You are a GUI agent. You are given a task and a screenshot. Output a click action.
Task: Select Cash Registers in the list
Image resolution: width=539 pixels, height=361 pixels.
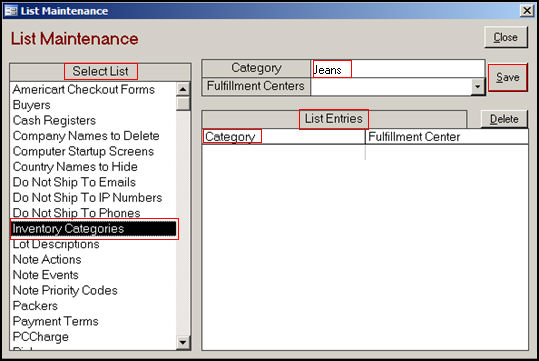click(x=94, y=120)
